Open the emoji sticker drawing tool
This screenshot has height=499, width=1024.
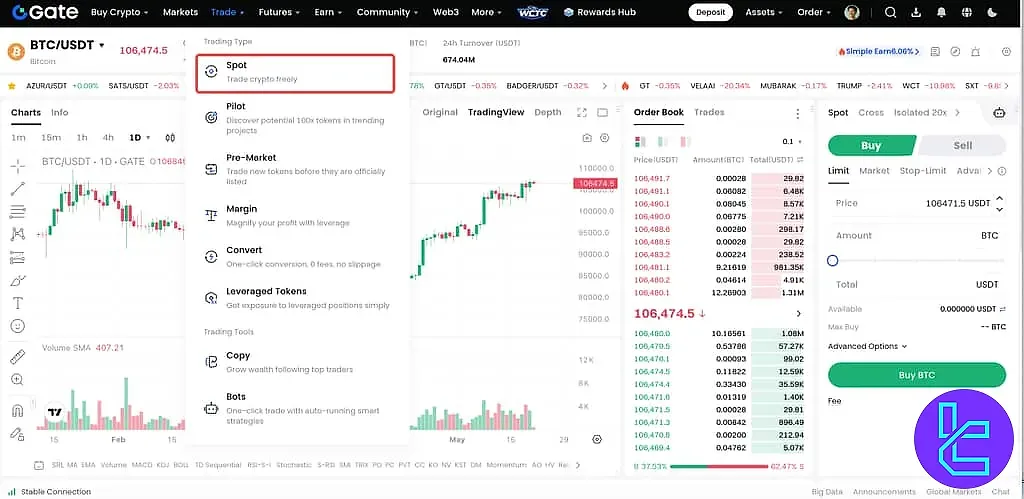(17, 326)
